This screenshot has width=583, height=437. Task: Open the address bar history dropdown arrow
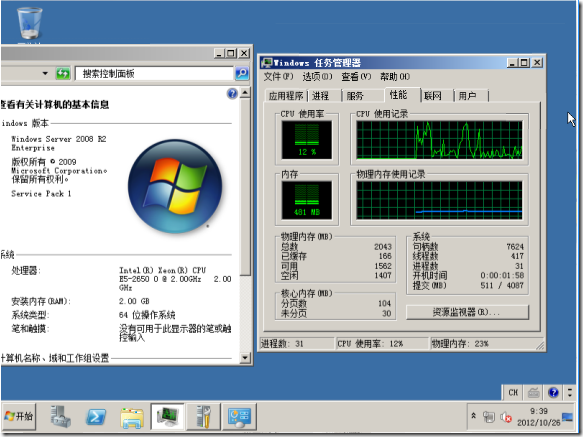point(45,73)
